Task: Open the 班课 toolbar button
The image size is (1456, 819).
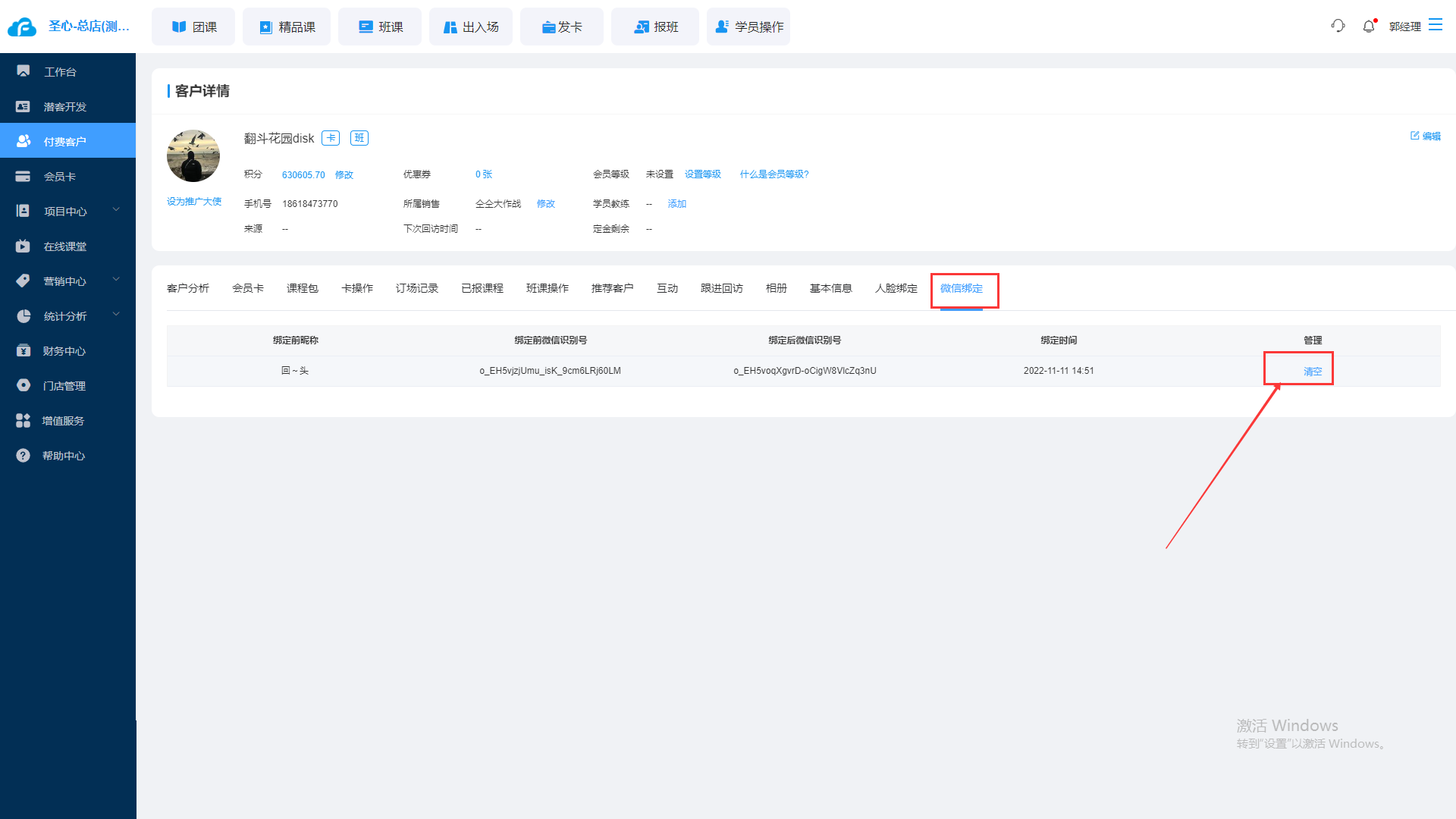Action: [x=380, y=27]
